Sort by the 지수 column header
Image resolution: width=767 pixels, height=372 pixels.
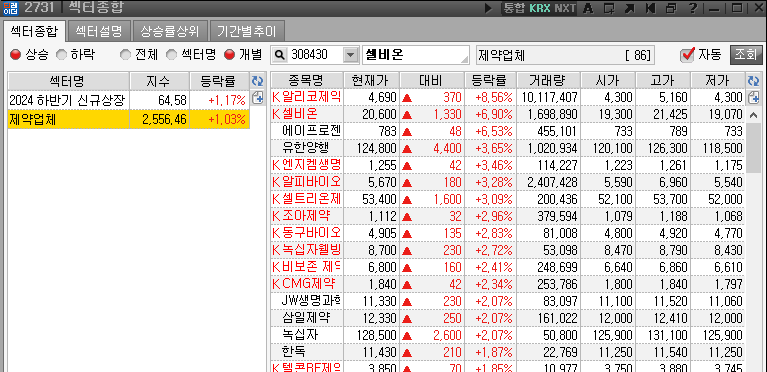coord(159,81)
